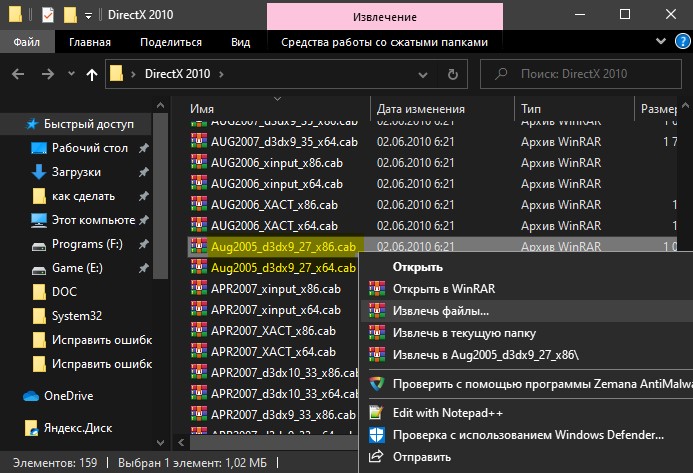The image size is (693, 473).
Task: Go back with the left arrow
Action: 18,74
